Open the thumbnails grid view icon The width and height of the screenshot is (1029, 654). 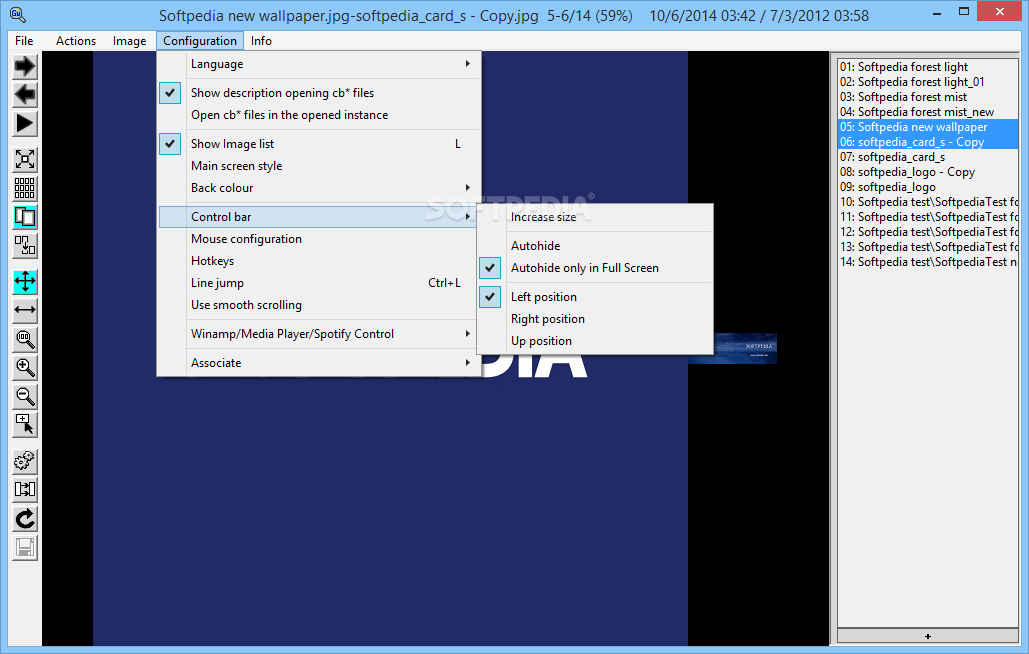(x=25, y=188)
